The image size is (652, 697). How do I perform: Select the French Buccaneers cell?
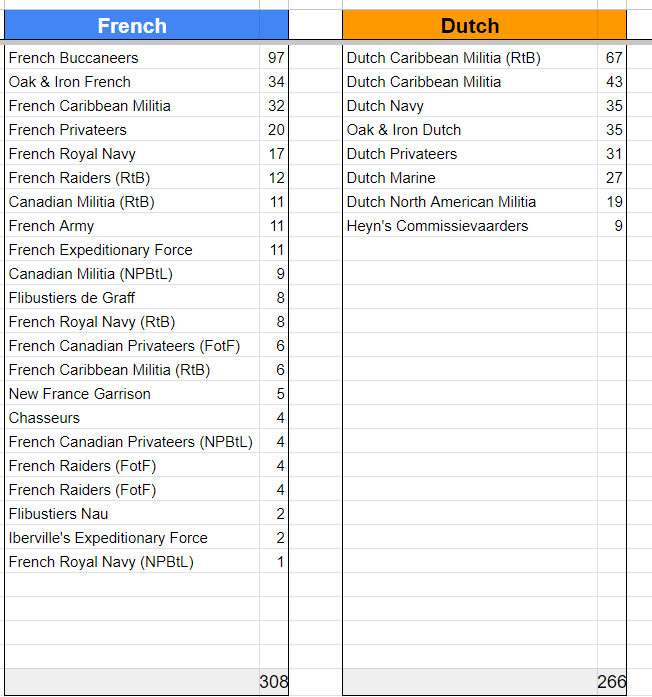[x=74, y=58]
